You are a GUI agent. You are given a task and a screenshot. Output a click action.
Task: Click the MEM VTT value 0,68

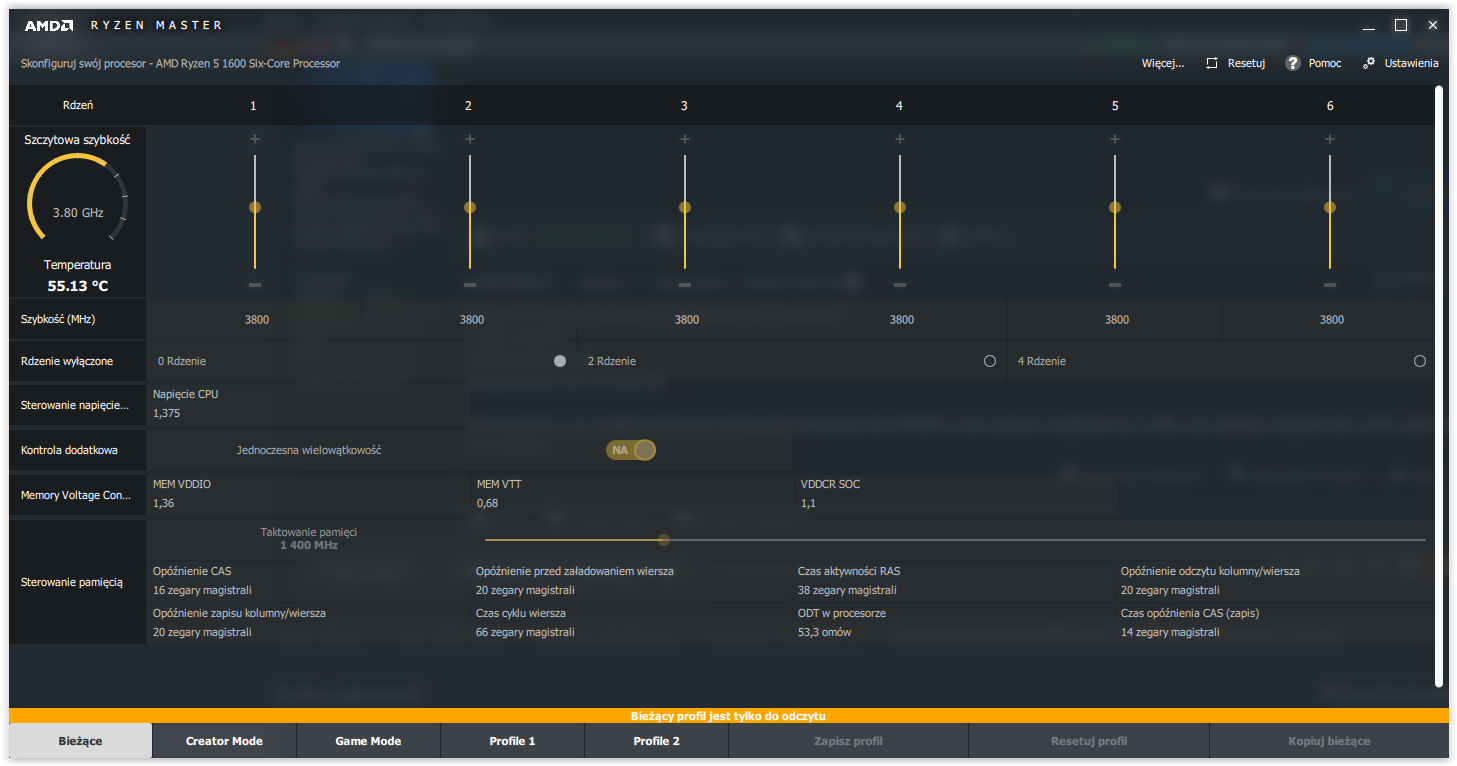487,503
